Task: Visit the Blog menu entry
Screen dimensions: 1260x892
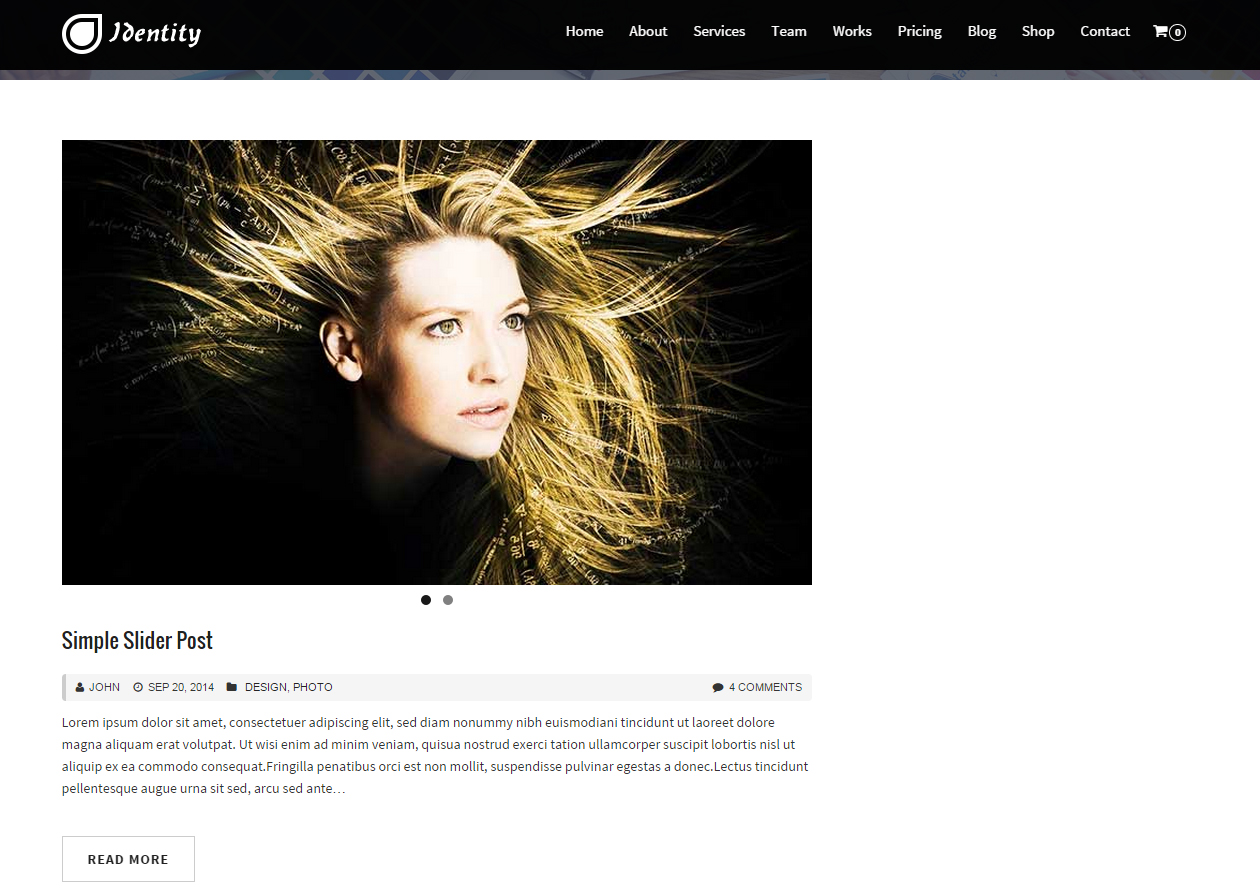Action: 981,31
